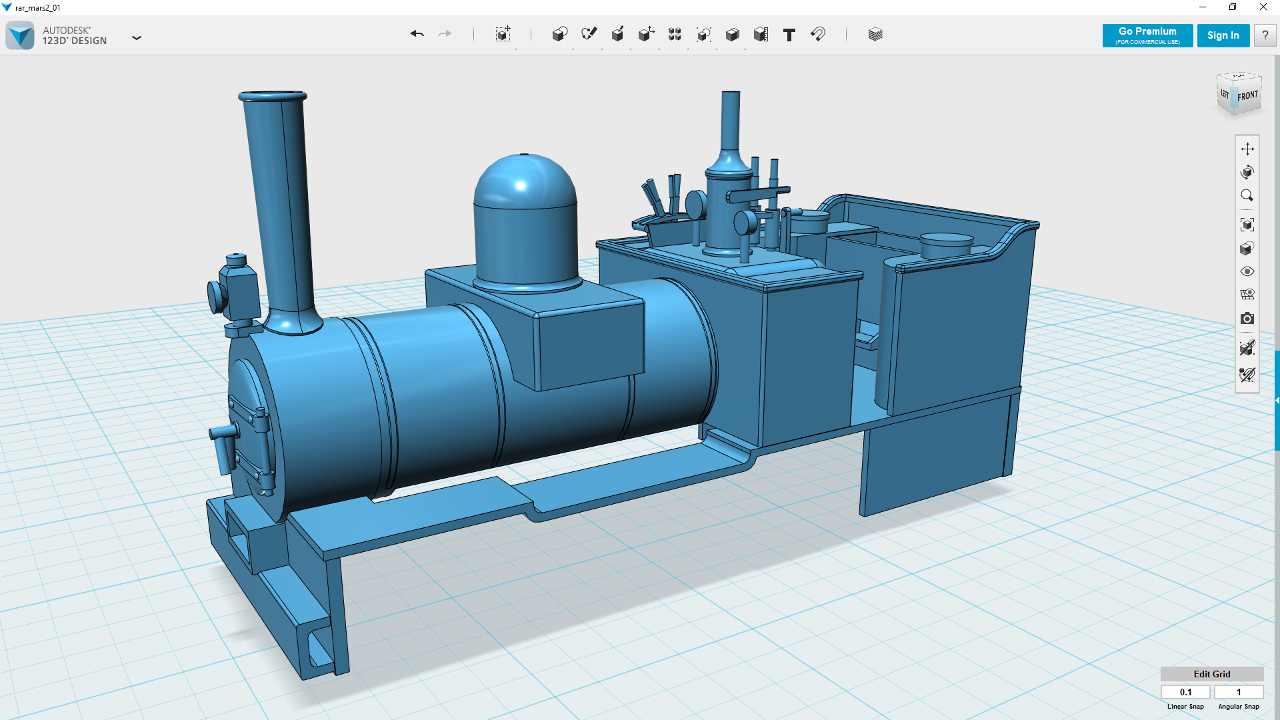
Task: Open the Help question mark button
Action: click(1265, 35)
